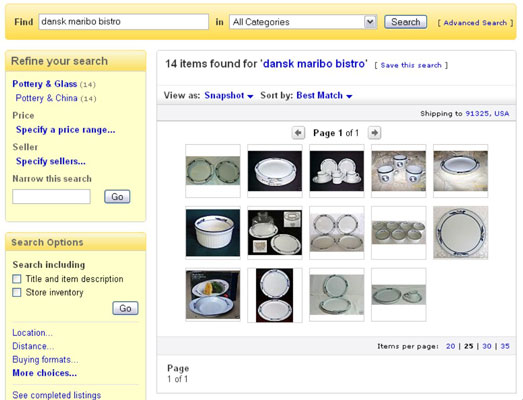Click Save this search link
Image resolution: width=523 pixels, height=400 pixels.
pos(411,65)
